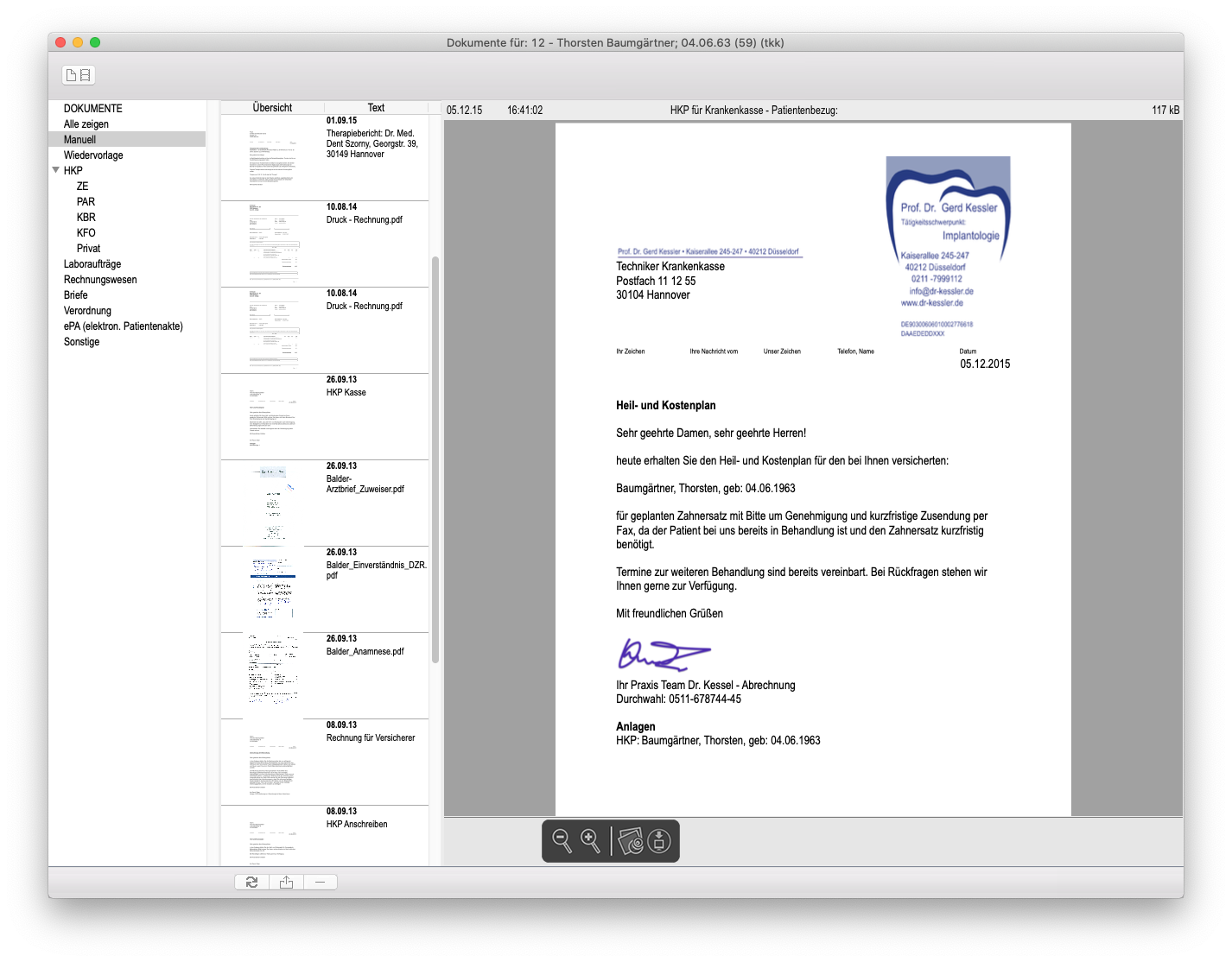Open ePA (elektron. Patientenakte) category
This screenshot has width=1232, height=962.
124,326
